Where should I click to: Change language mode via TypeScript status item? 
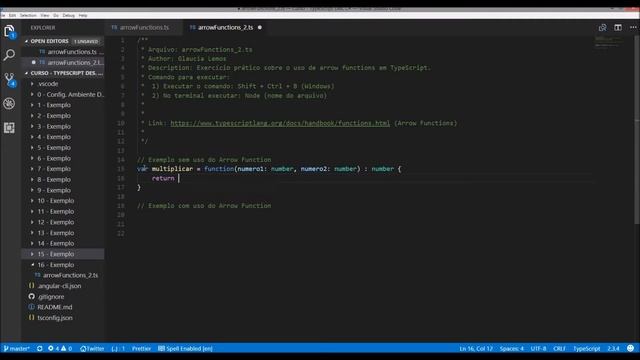[587, 348]
